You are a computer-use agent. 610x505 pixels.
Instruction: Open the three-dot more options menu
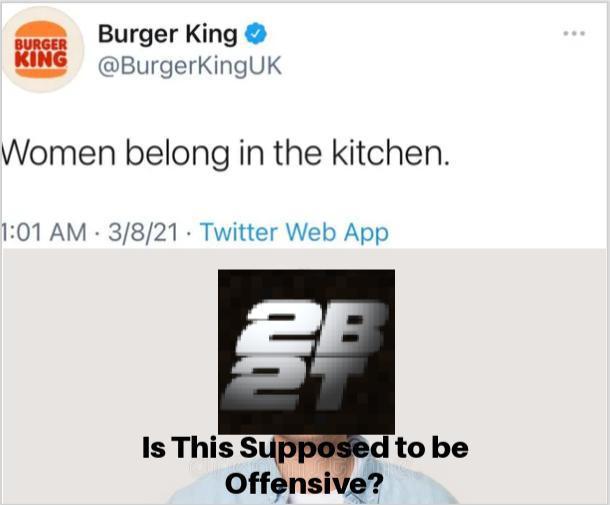(574, 33)
